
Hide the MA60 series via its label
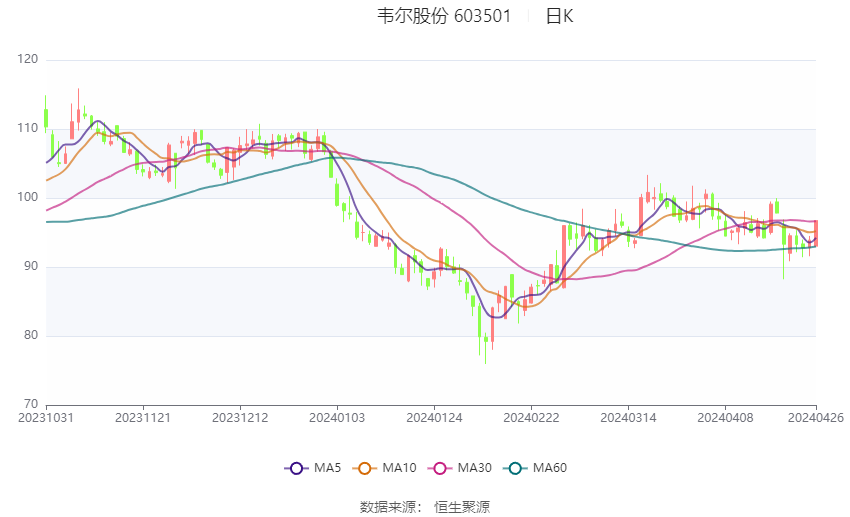click(551, 467)
